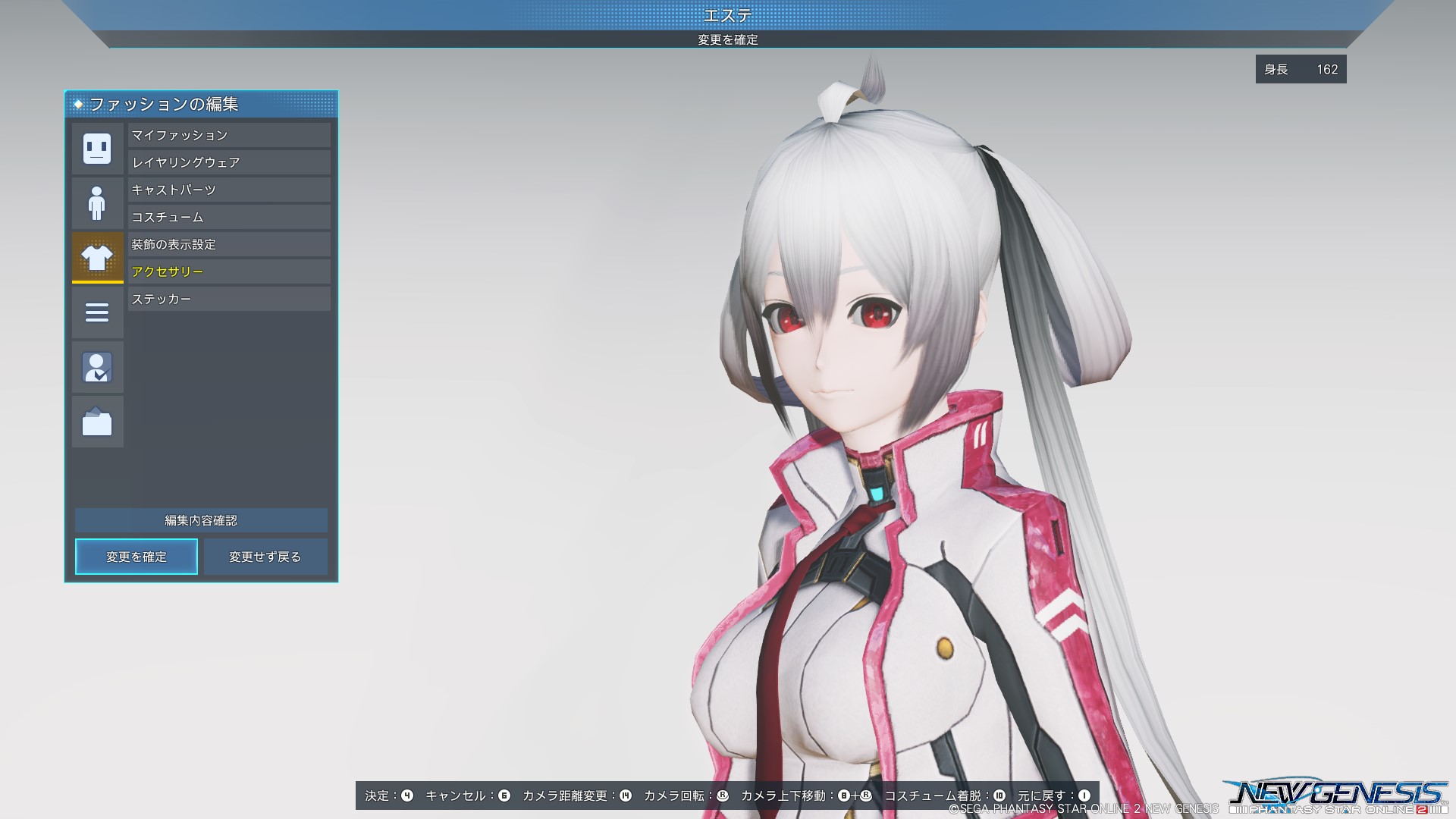The image size is (1456, 819).
Task: Select the registered look icon with checkmark
Action: 97,367
